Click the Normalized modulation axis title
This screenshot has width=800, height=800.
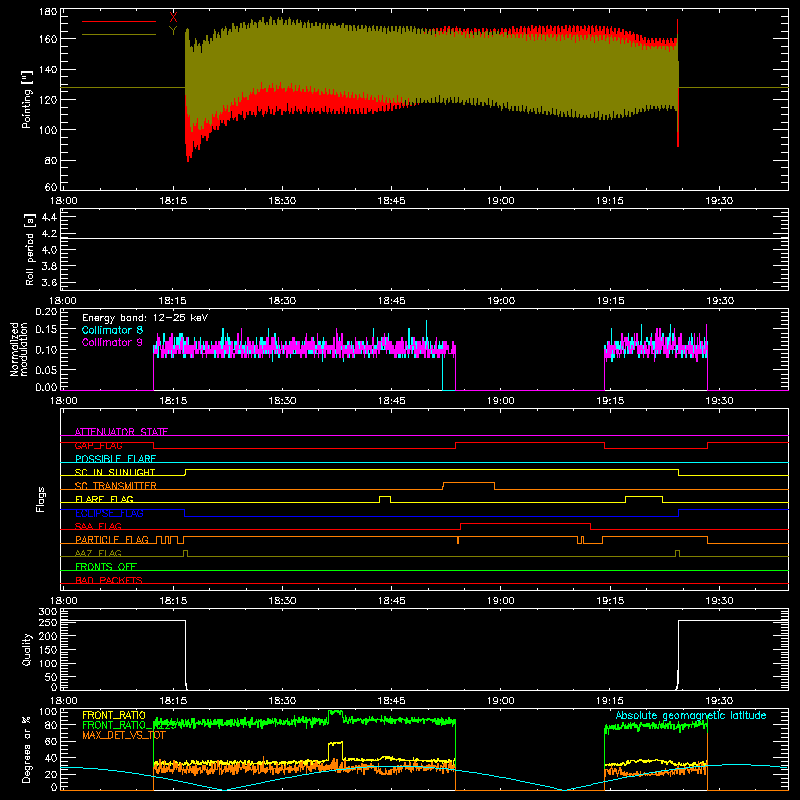click(19, 349)
